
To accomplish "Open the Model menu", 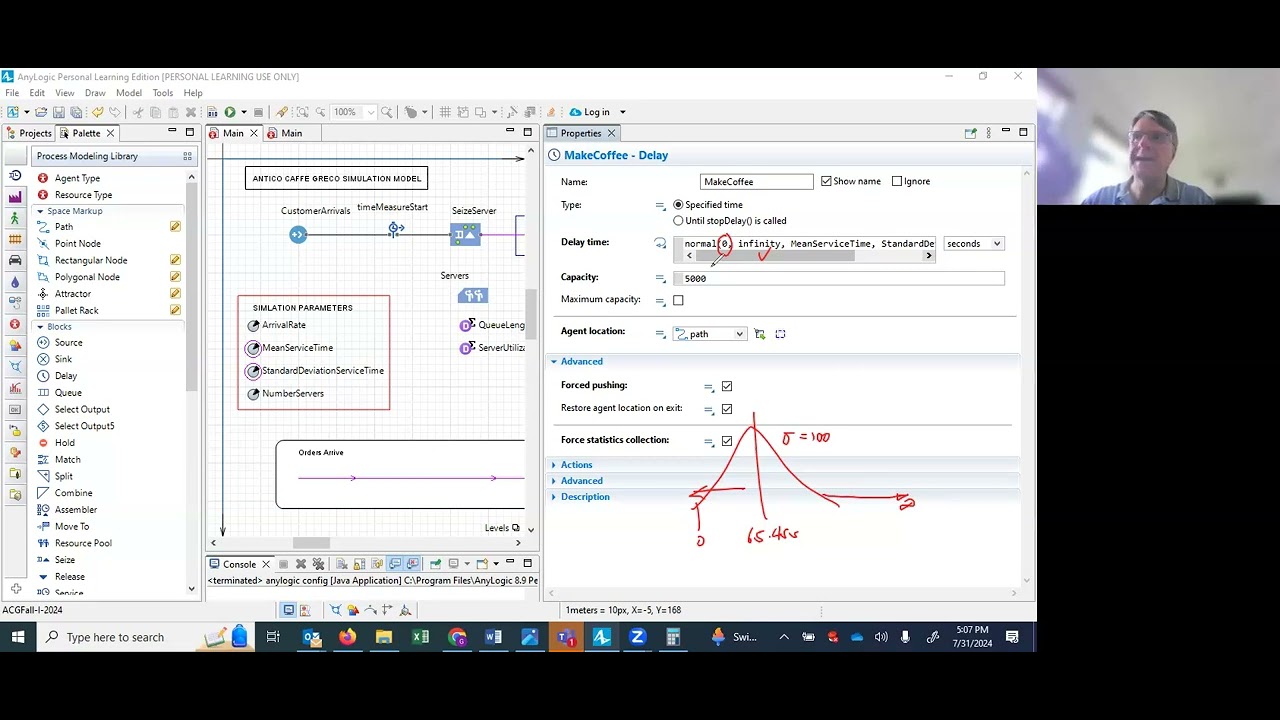I will tap(129, 93).
